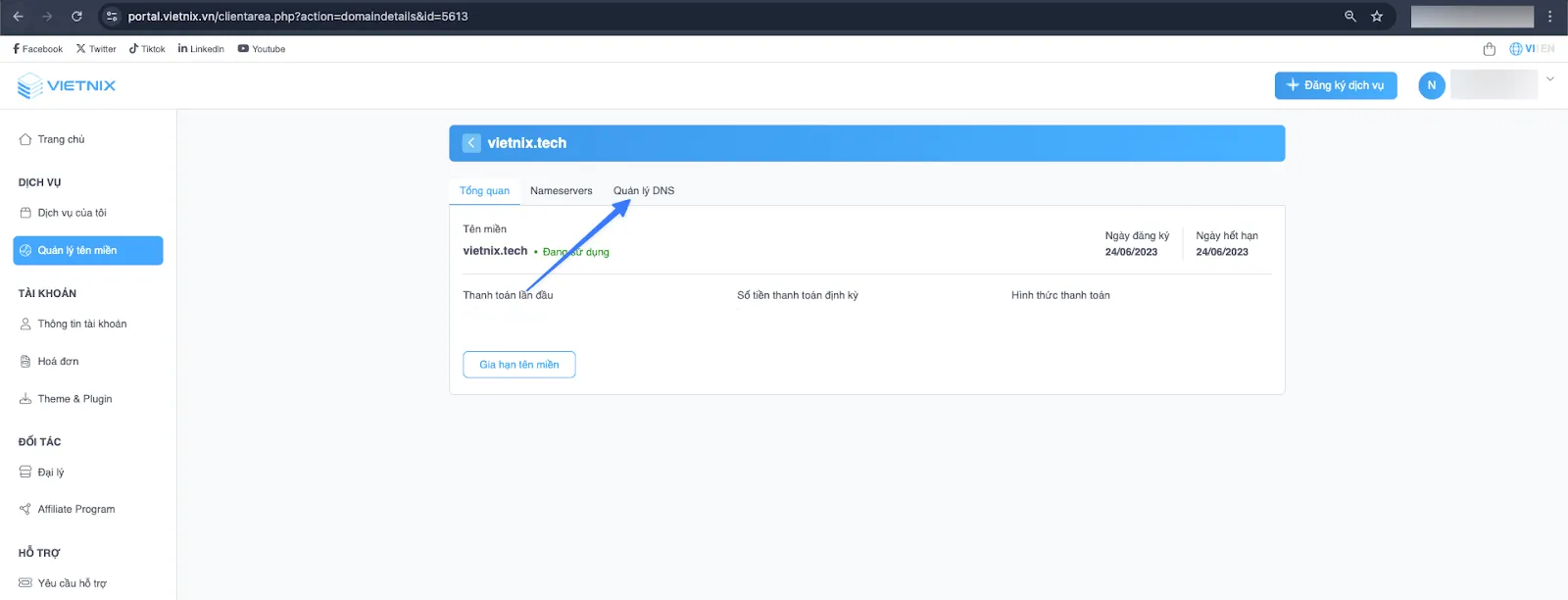Open Hoá đơn in sidebar
Screen dimensions: 1568x600
(x=58, y=362)
